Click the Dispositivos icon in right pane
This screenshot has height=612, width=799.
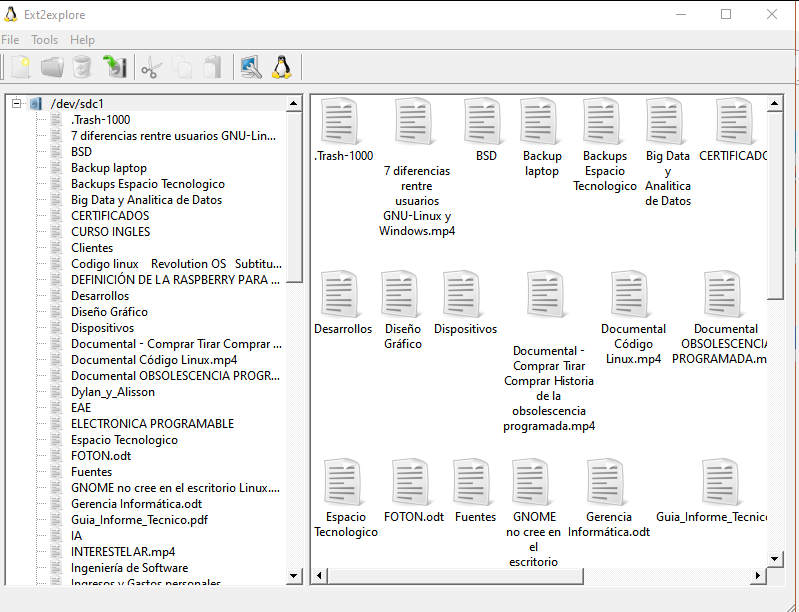click(462, 294)
